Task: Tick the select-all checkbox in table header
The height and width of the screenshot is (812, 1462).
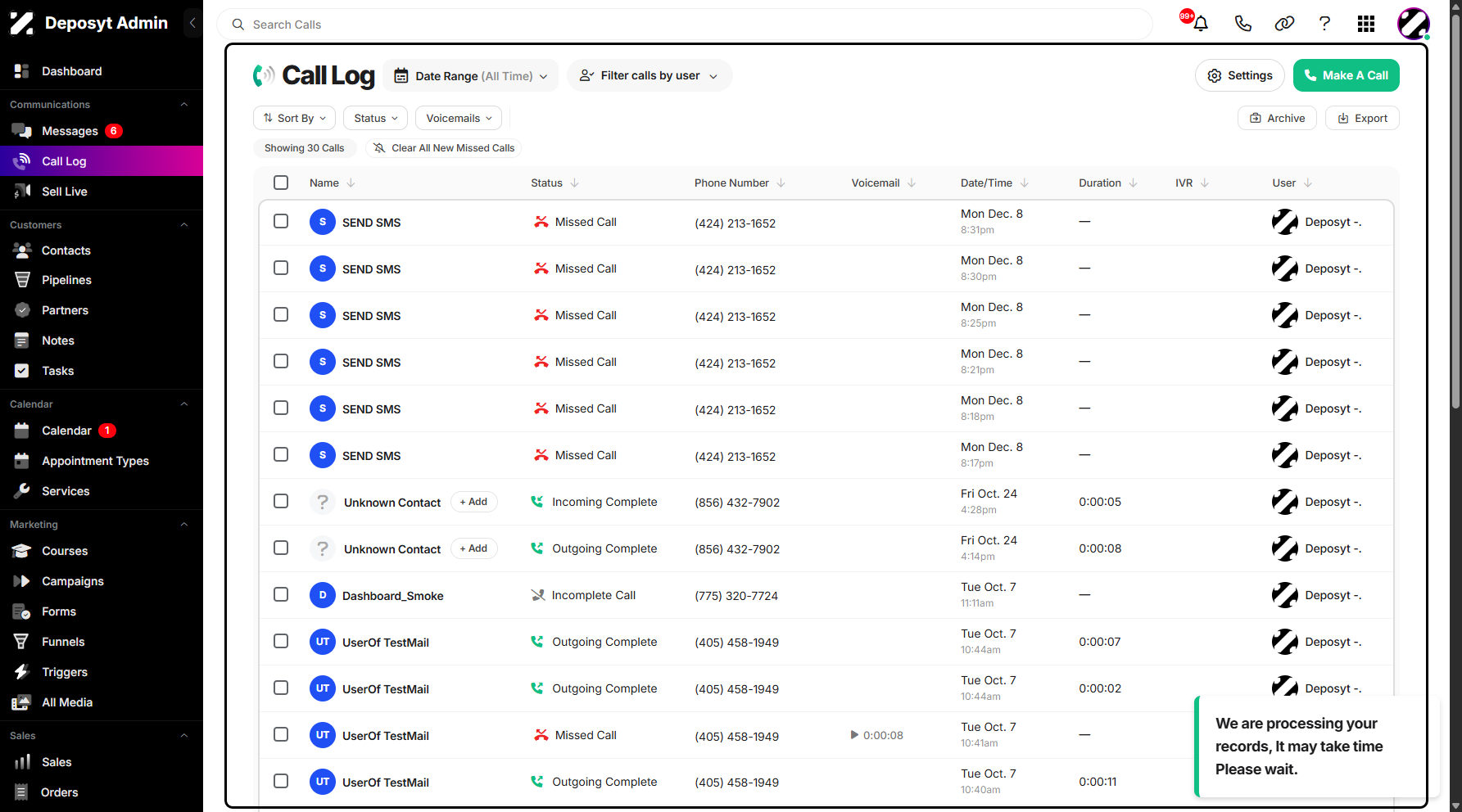Action: pyautogui.click(x=281, y=183)
